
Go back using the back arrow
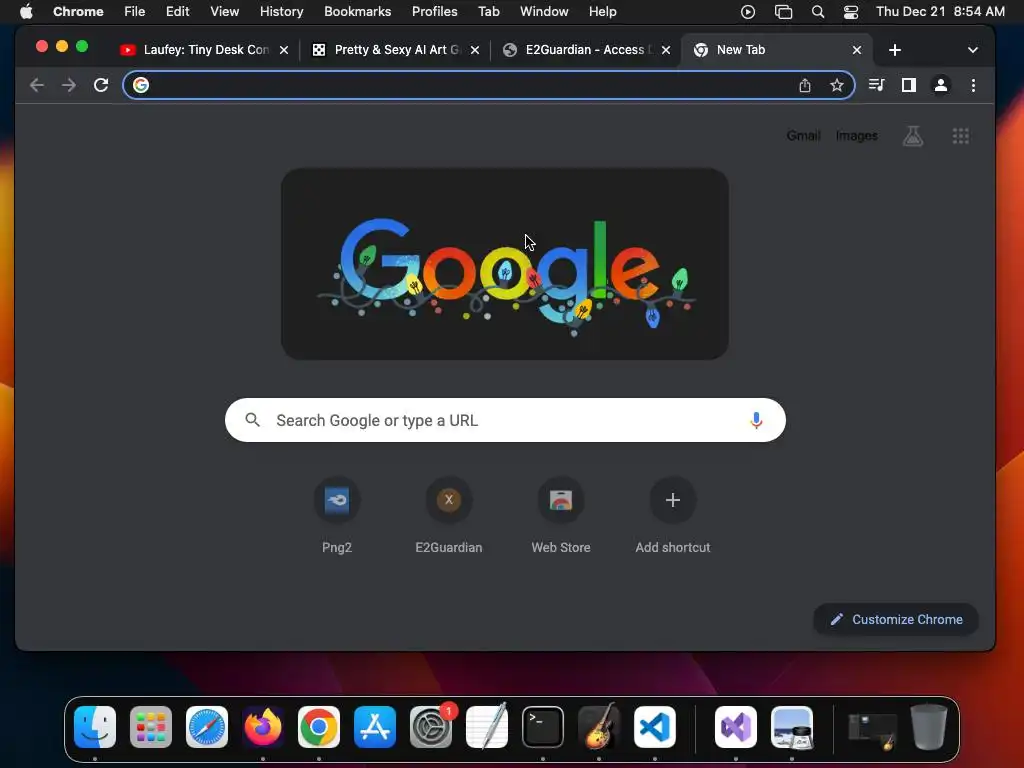point(37,85)
